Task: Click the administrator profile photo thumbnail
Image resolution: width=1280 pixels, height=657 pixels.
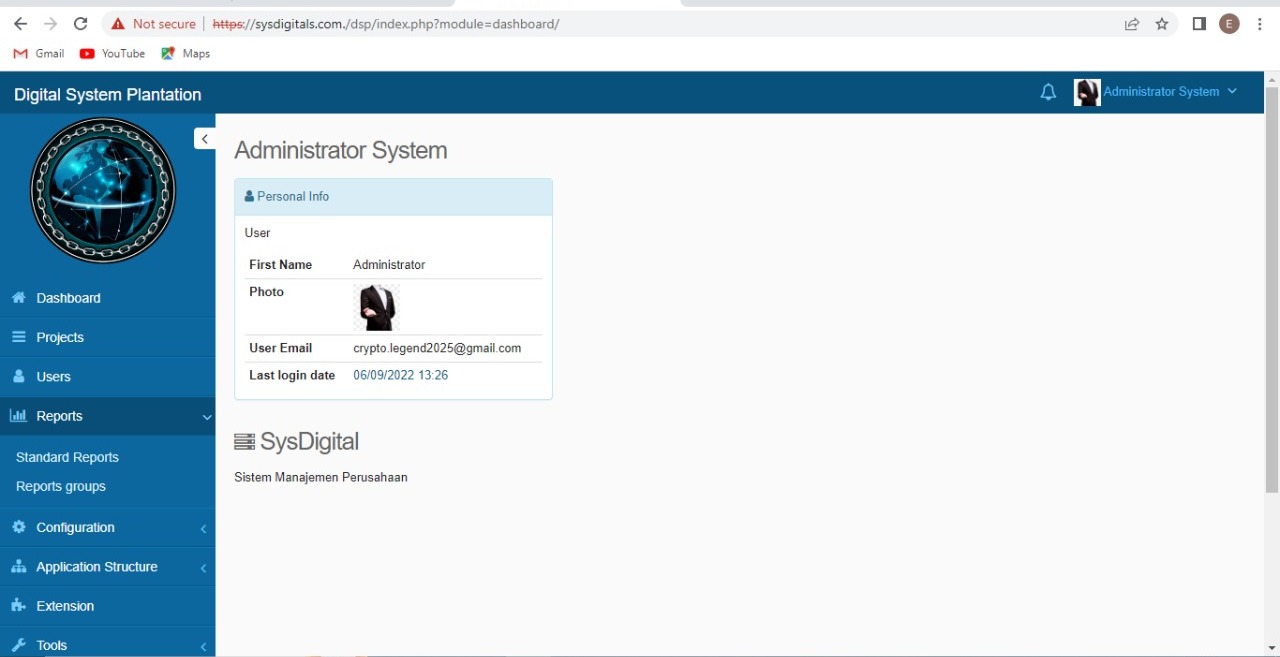Action: pyautogui.click(x=376, y=307)
